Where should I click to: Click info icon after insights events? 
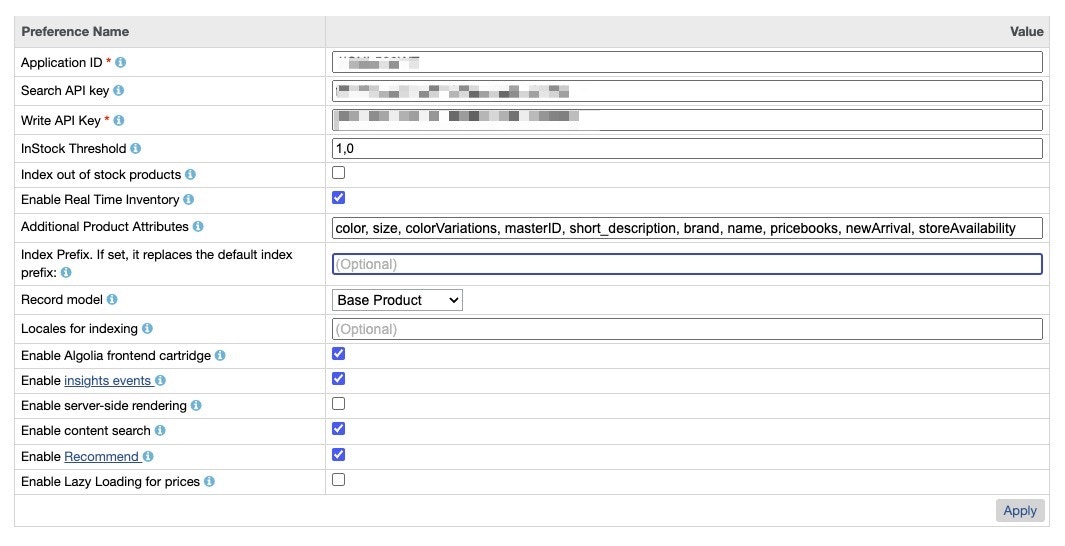tap(160, 381)
